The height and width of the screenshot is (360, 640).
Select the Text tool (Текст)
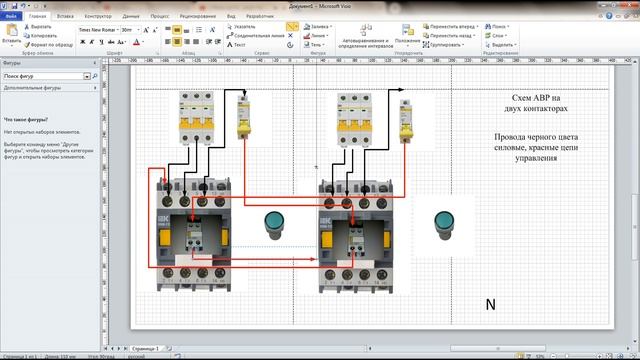click(x=236, y=44)
